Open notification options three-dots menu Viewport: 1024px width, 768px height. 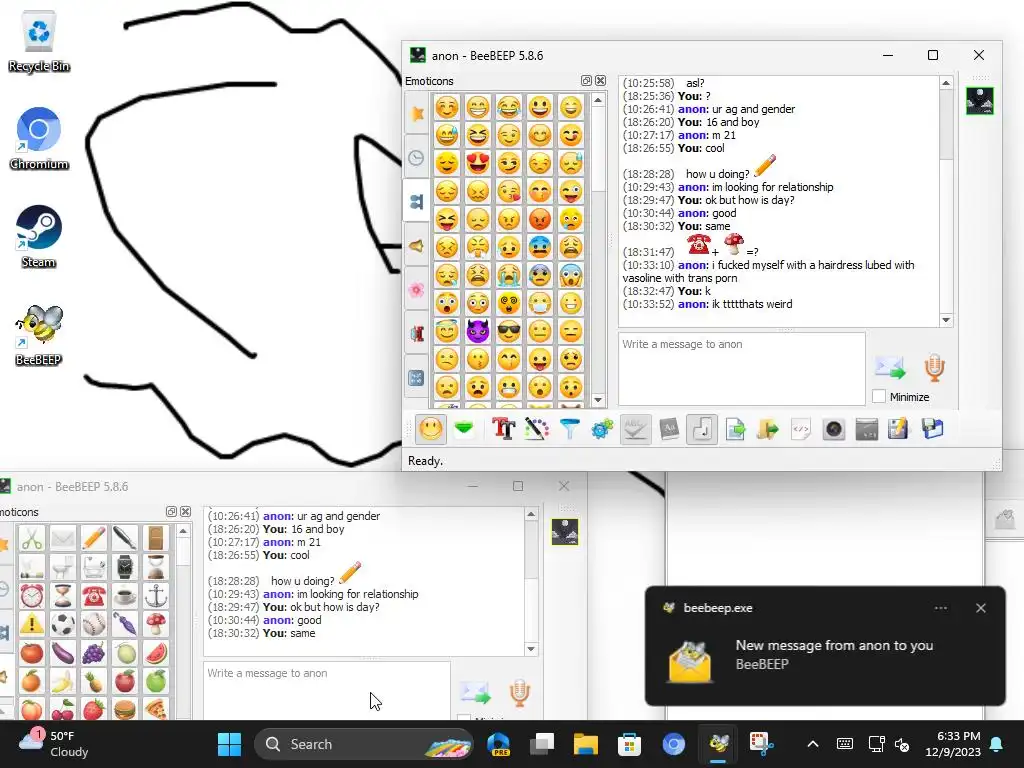point(940,608)
